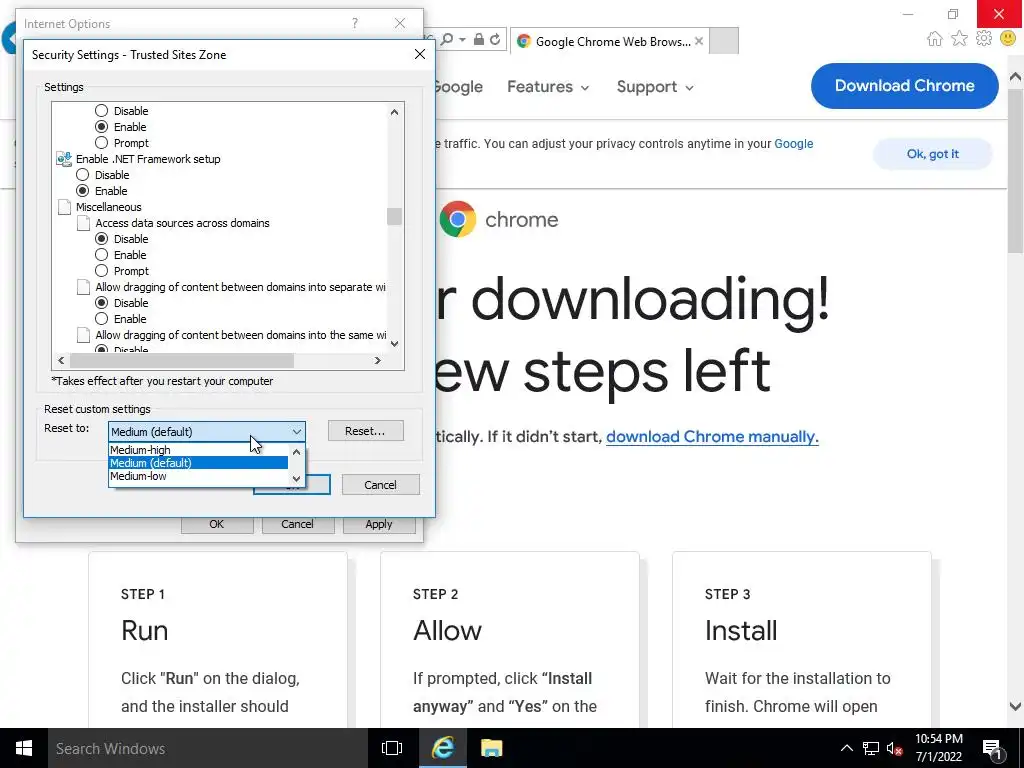Open the Reset to combo box
The height and width of the screenshot is (768, 1024).
206,432
